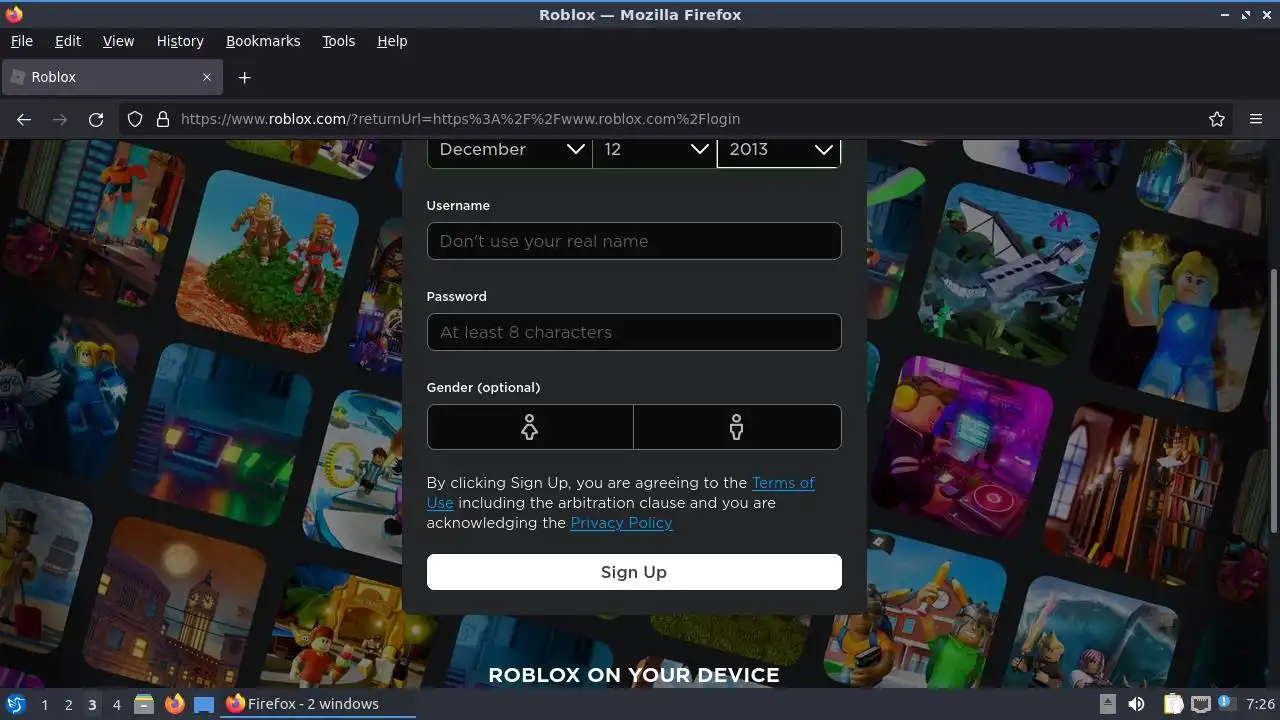Image resolution: width=1280 pixels, height=720 pixels.
Task: Switch to workspace 3
Action: point(92,704)
